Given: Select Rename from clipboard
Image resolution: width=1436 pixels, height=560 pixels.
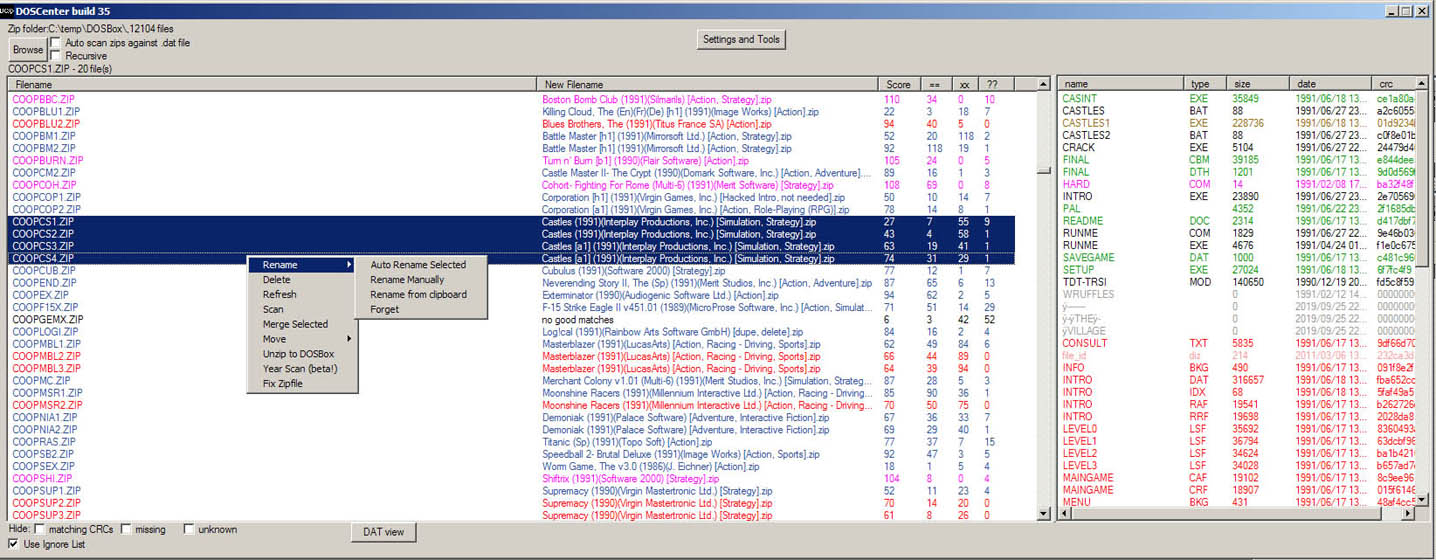Looking at the screenshot, I should pos(422,295).
